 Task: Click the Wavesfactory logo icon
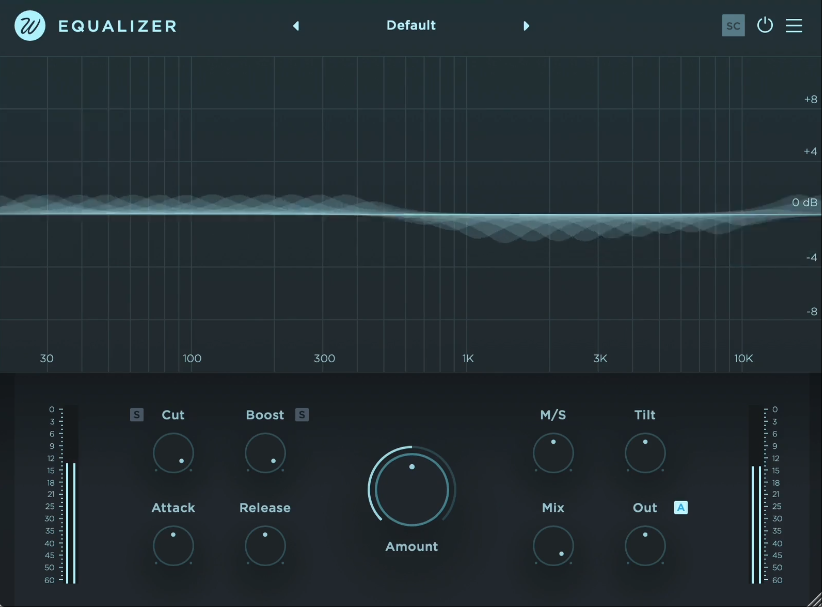click(x=30, y=26)
